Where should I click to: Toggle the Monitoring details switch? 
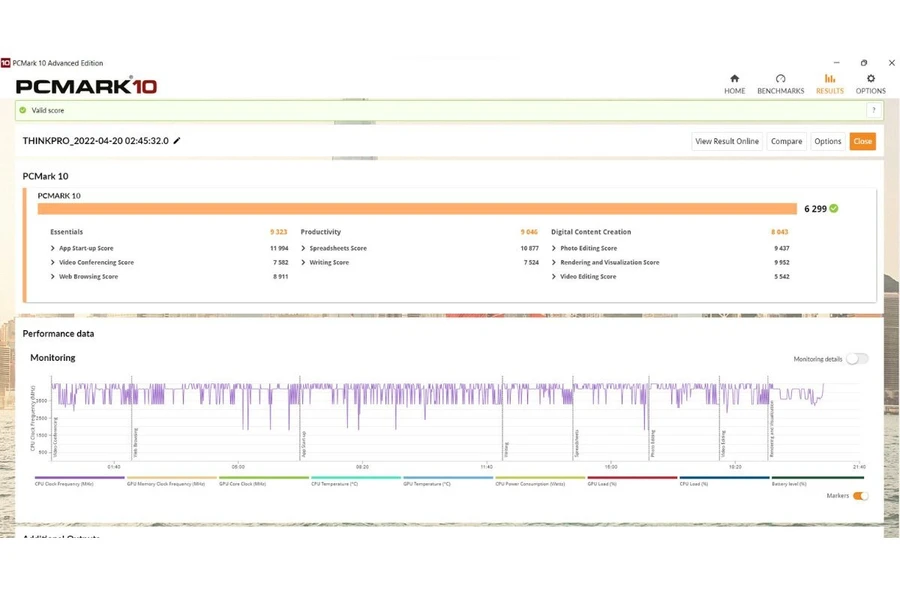(x=857, y=359)
